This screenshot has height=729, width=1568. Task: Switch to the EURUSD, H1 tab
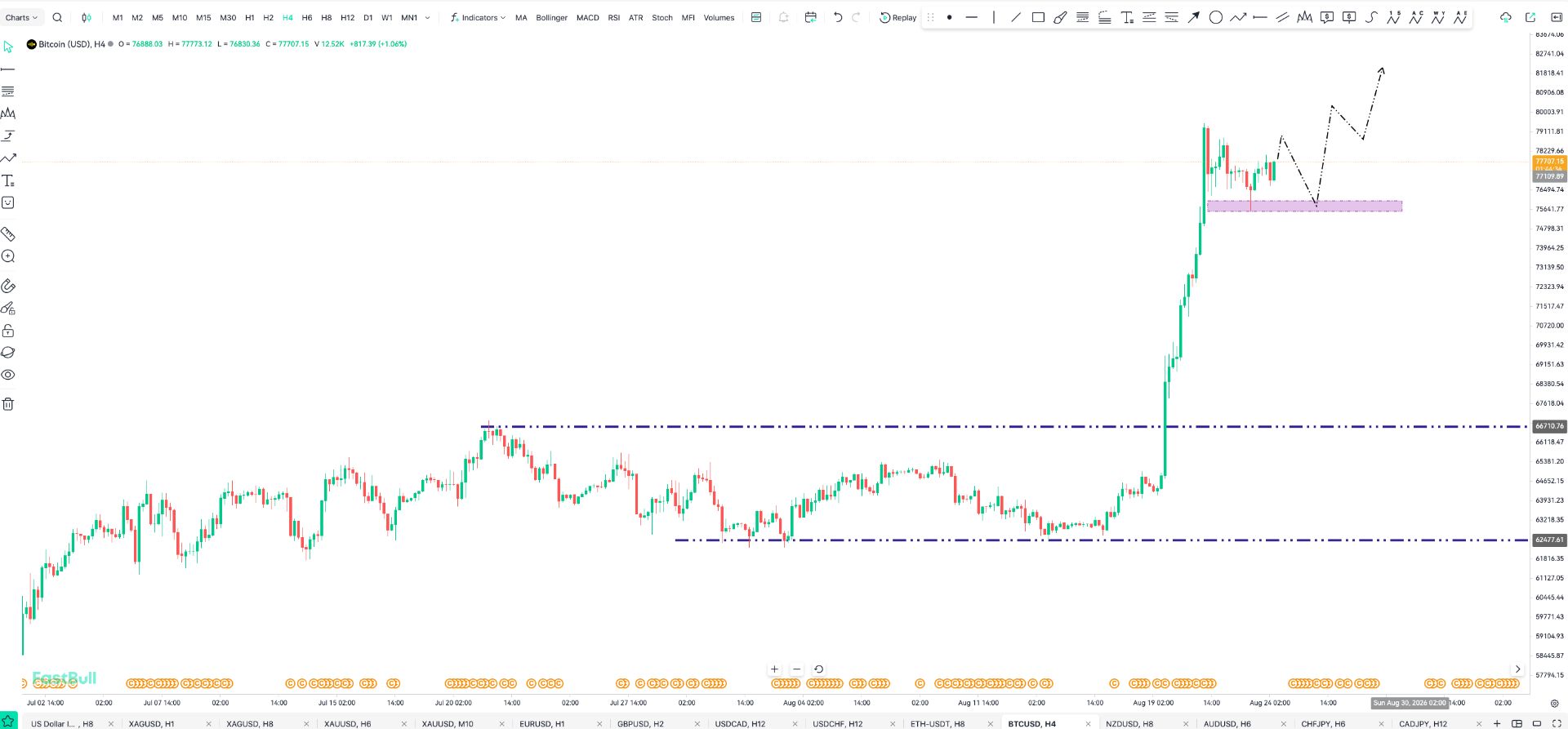point(542,723)
